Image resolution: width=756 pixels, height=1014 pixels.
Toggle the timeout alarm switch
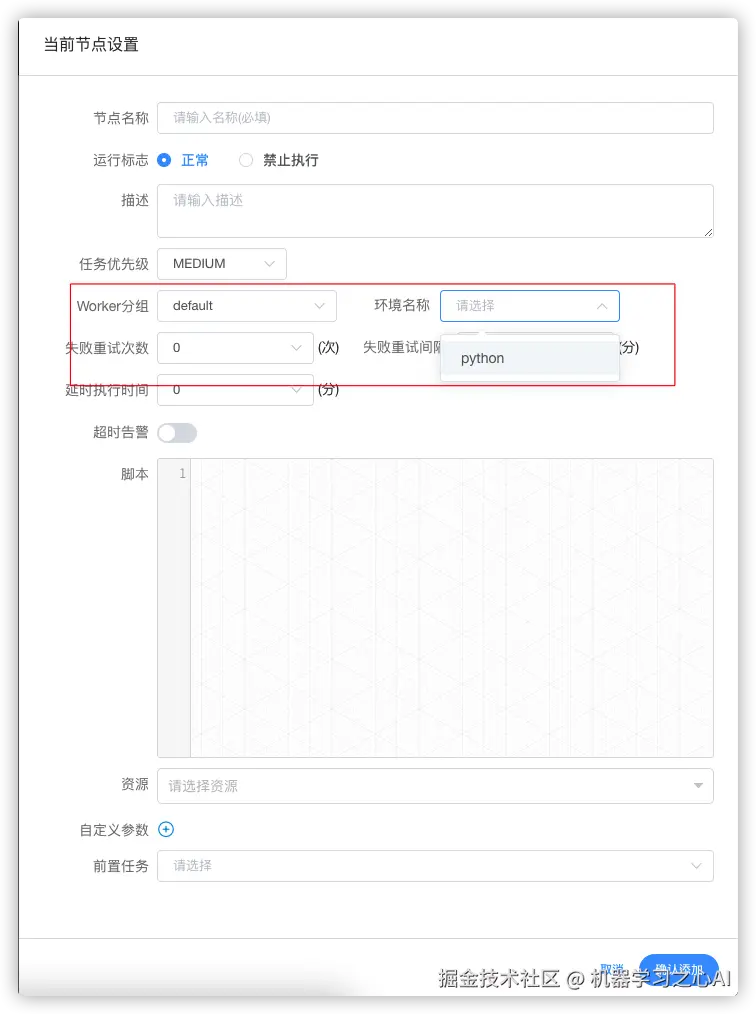pyautogui.click(x=177, y=433)
